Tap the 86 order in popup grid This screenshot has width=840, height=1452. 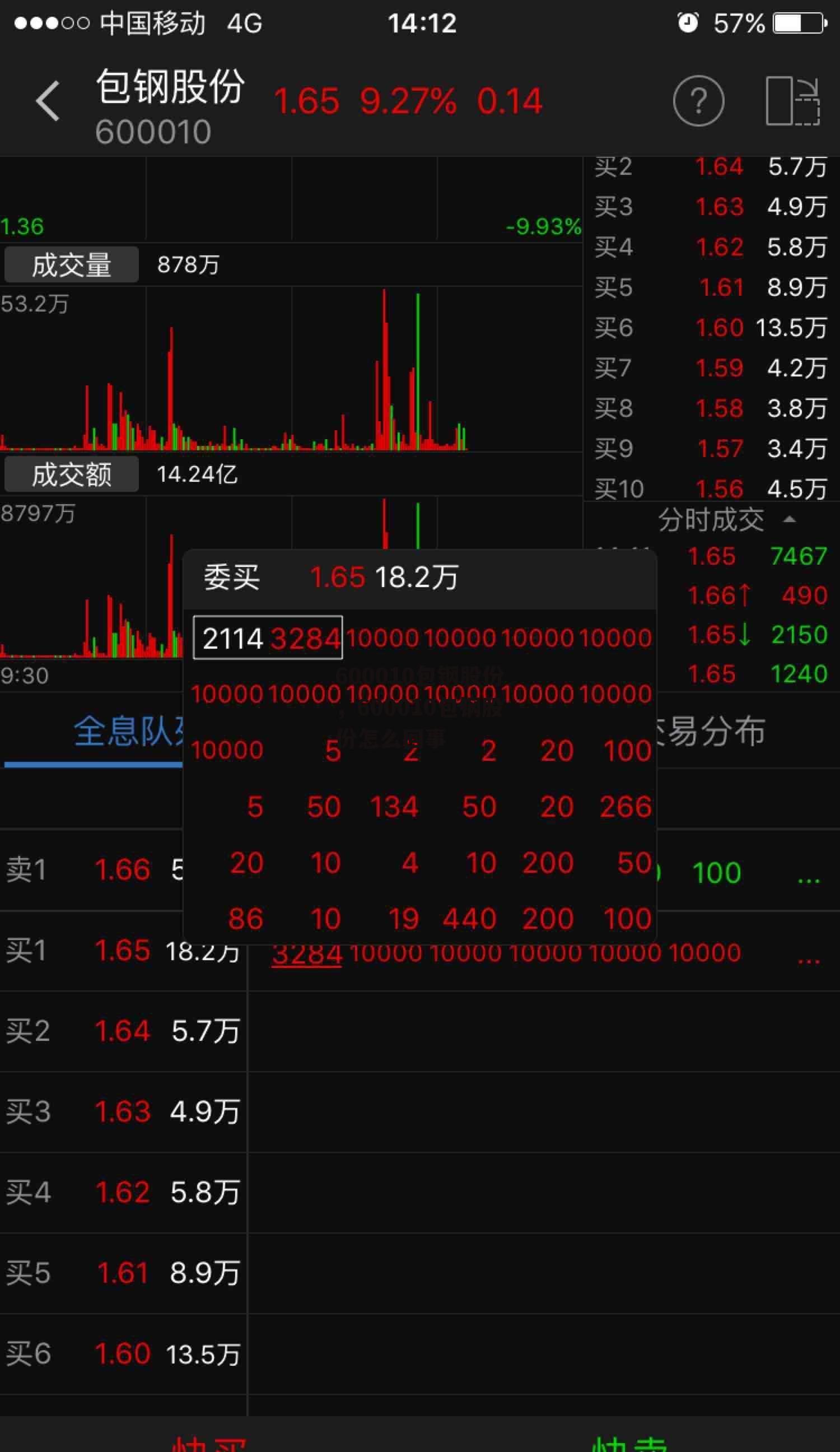click(x=246, y=919)
